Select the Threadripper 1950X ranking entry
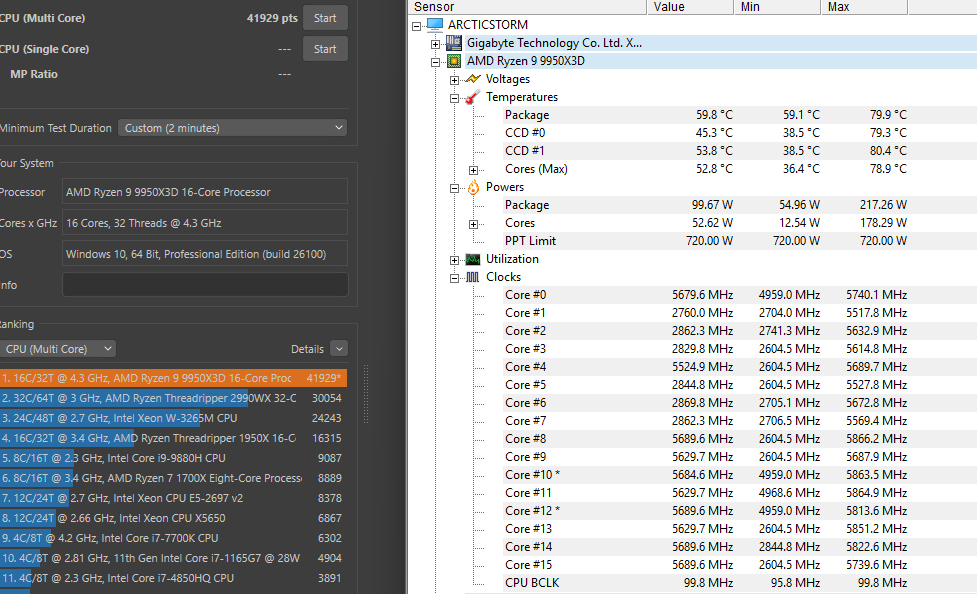Screen dimensions: 977x594 click(173, 438)
